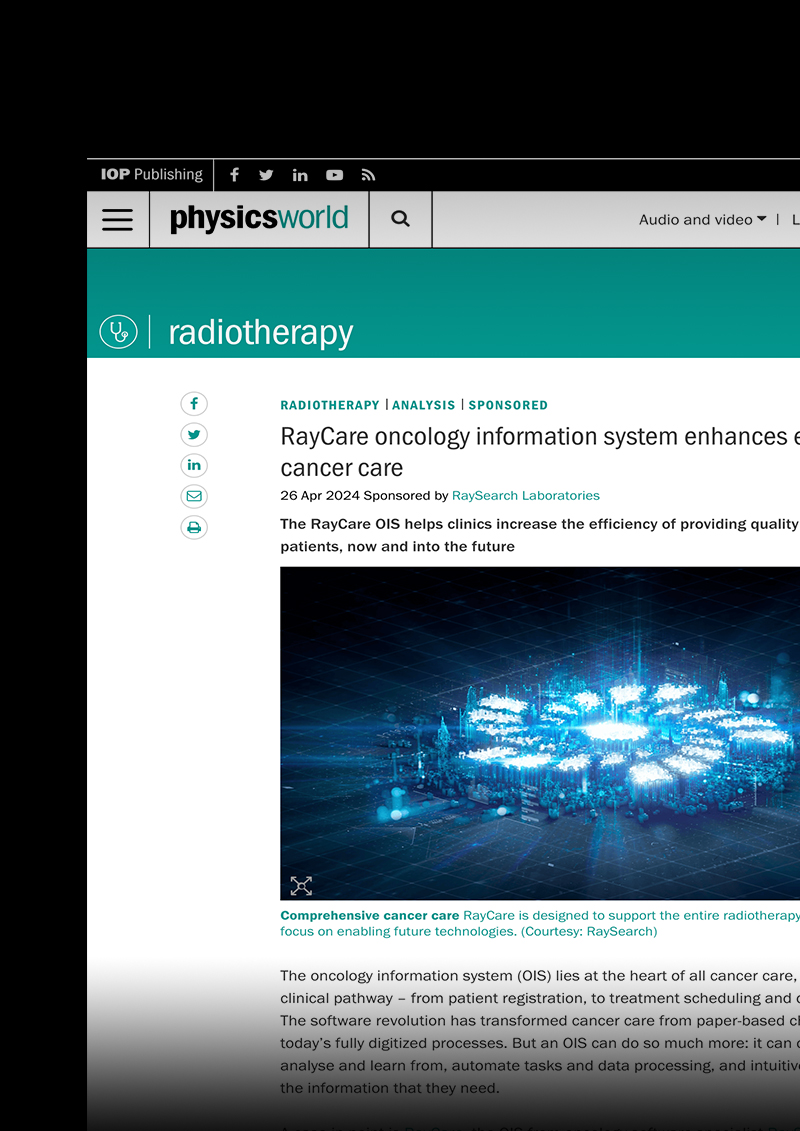
Task: Open Twitter link in top bar
Action: pyautogui.click(x=266, y=175)
